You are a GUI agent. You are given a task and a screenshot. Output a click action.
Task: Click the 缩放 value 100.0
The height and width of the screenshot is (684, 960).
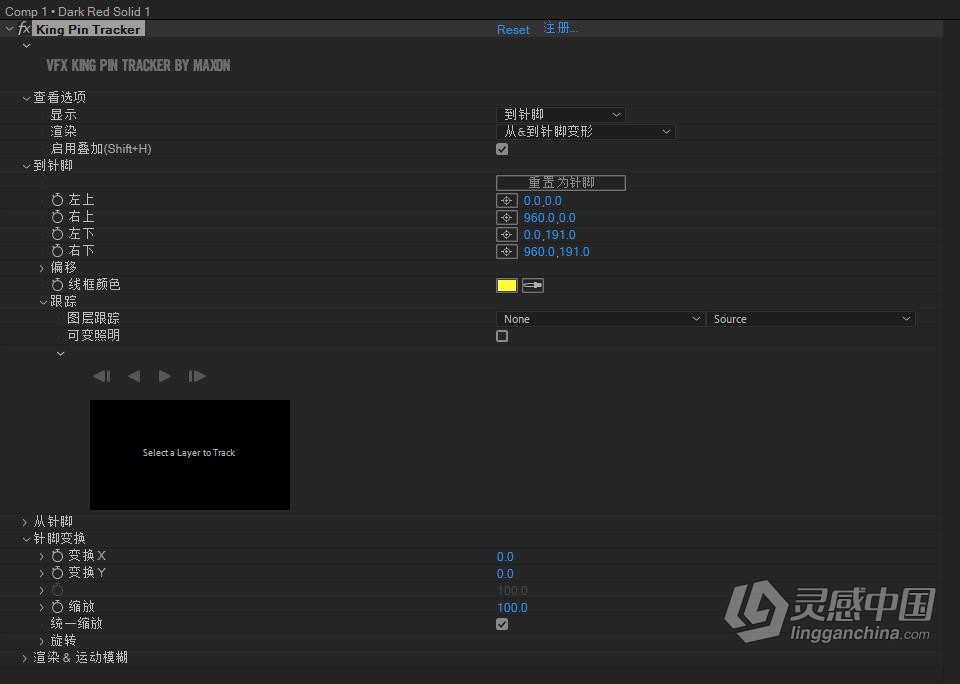(512, 607)
